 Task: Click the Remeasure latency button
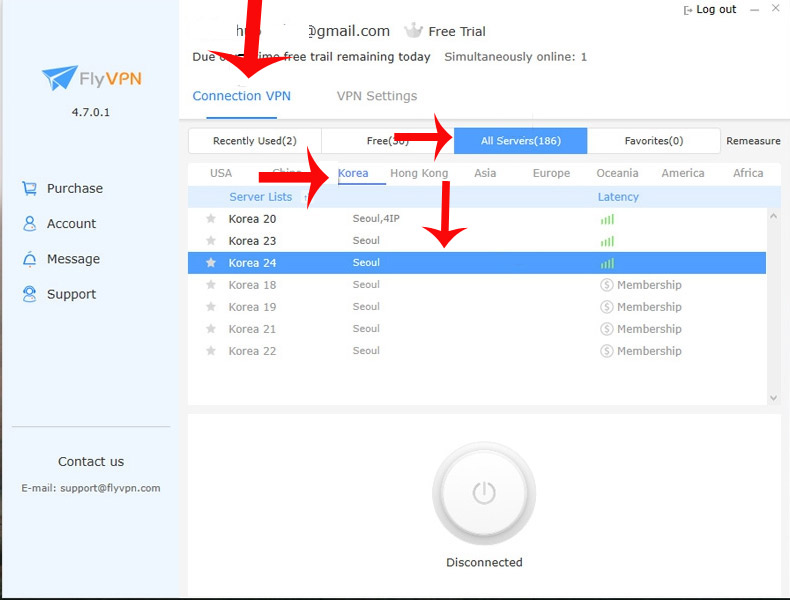pos(753,141)
